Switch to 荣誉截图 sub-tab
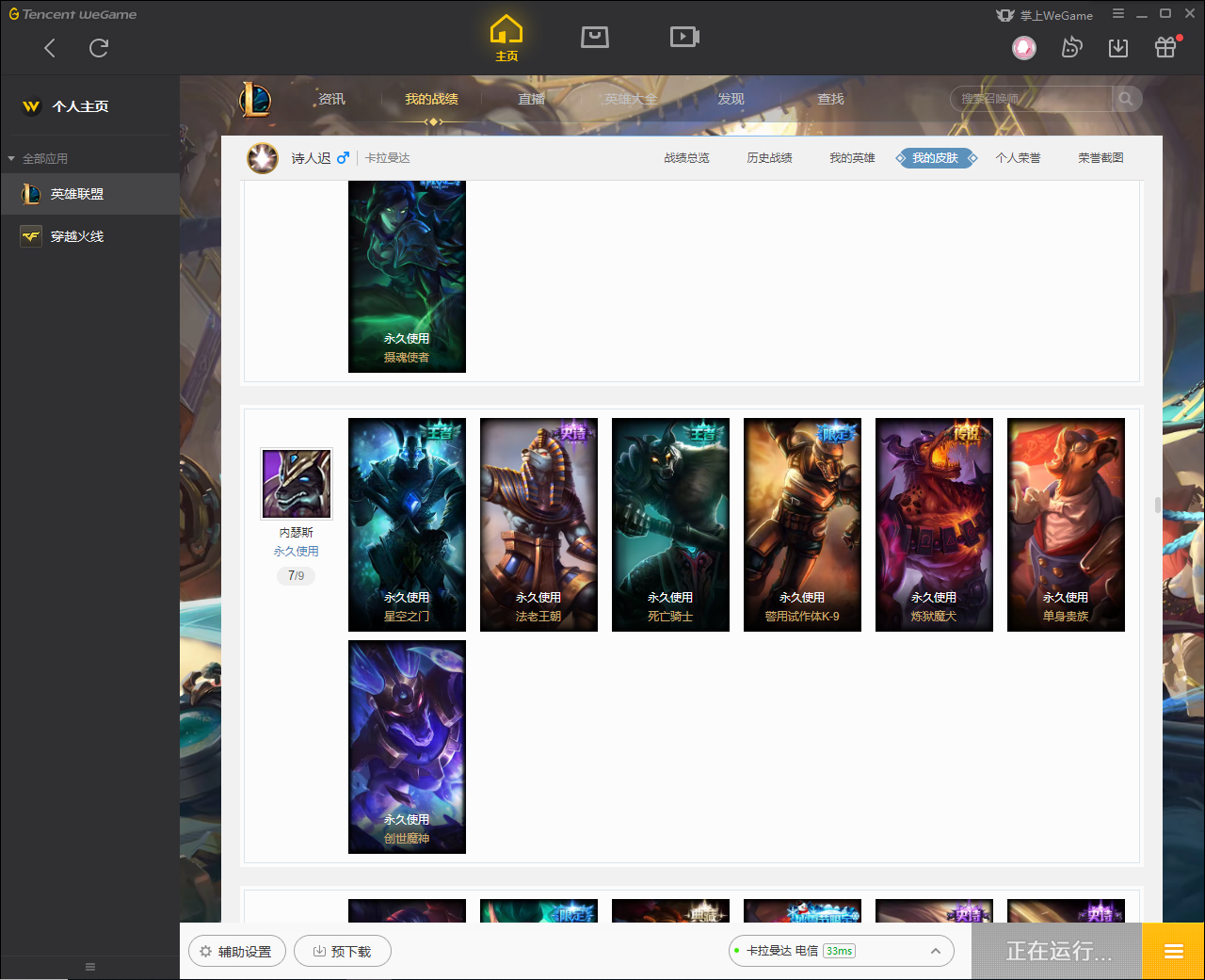This screenshot has height=980, width=1205. click(1101, 158)
